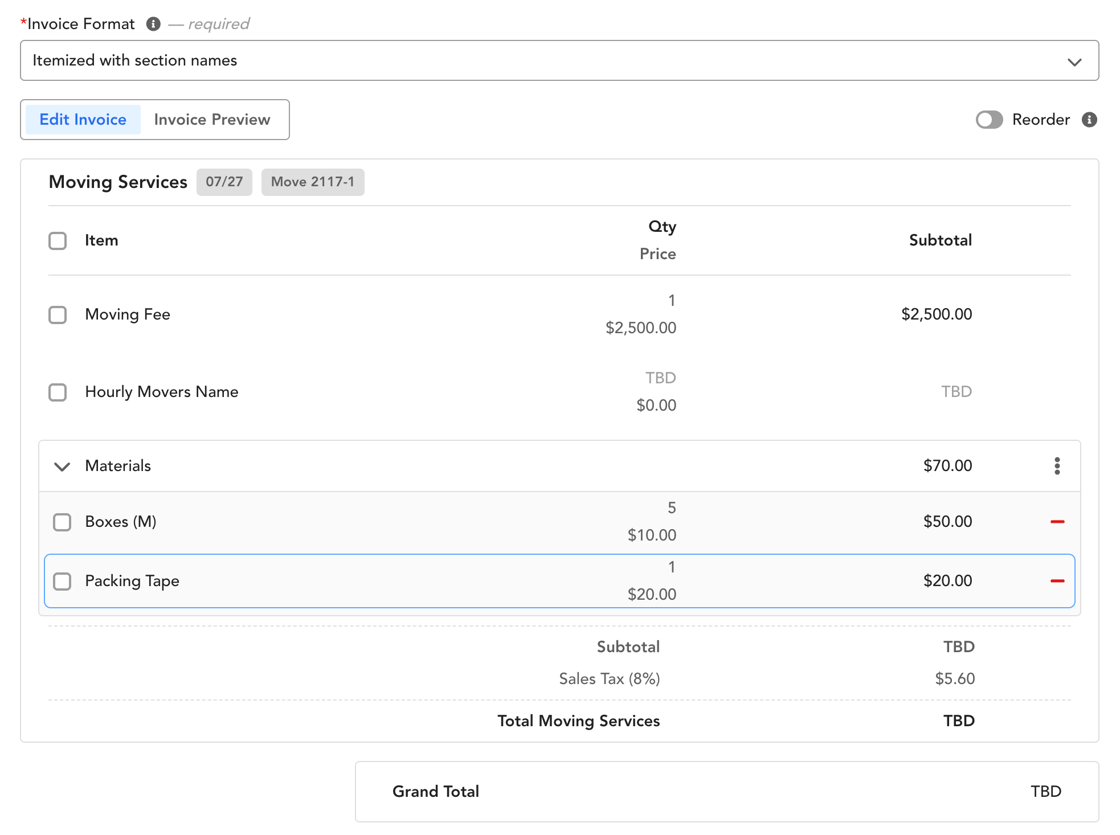
Task: Click the info icon next to Reorder
Action: point(1089,119)
